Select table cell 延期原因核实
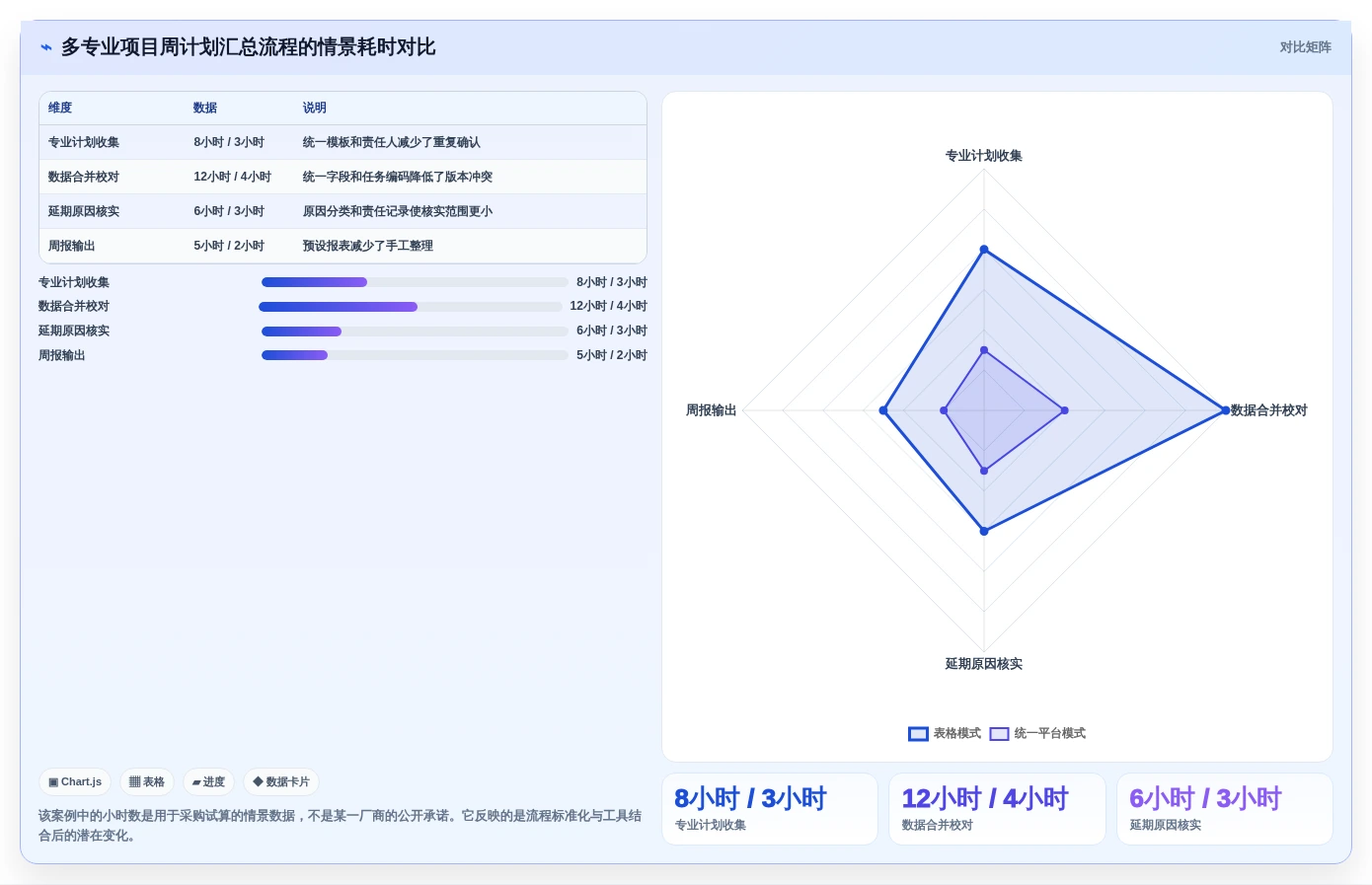Viewport: 1372px width, 885px height. point(84,211)
